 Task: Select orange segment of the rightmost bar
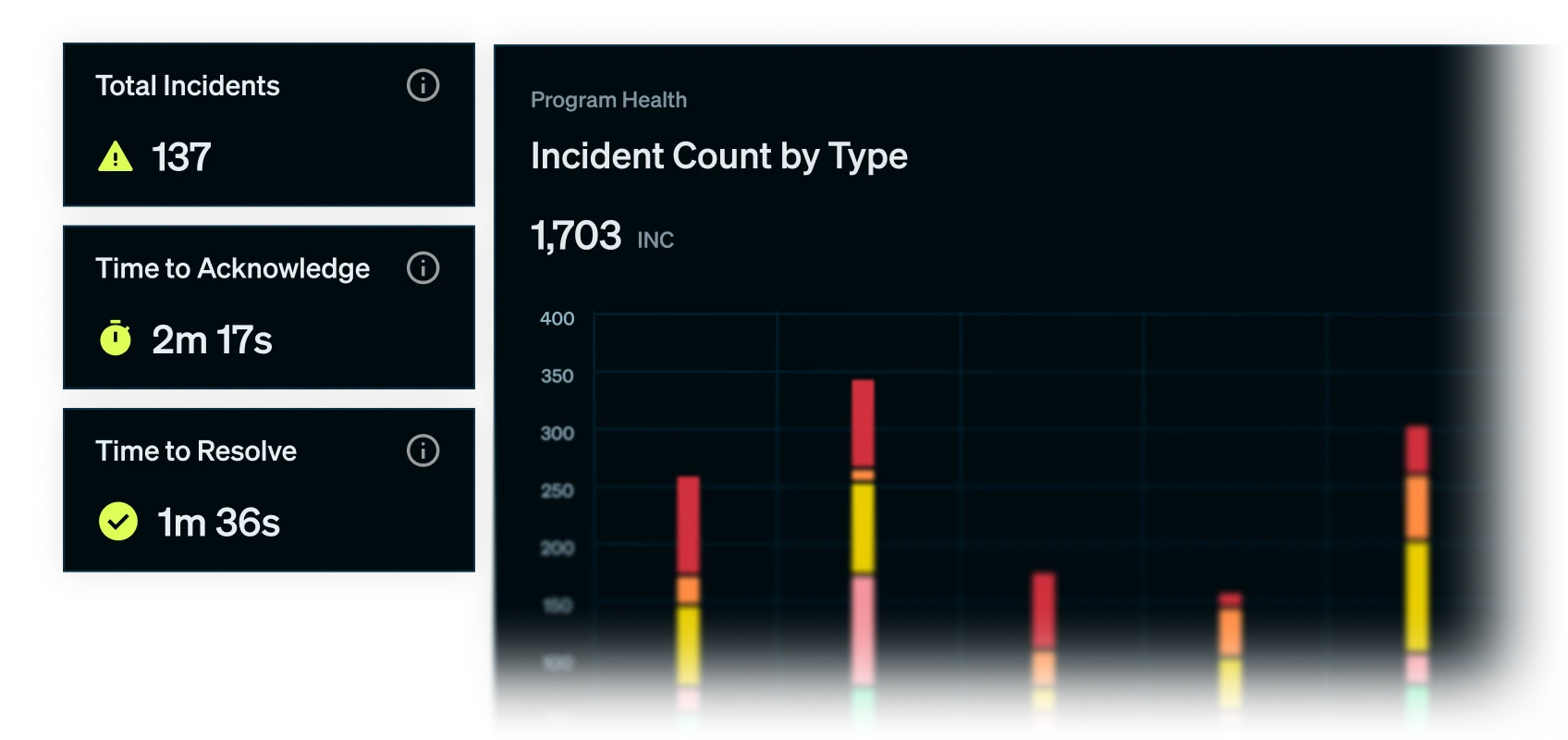pos(1416,507)
